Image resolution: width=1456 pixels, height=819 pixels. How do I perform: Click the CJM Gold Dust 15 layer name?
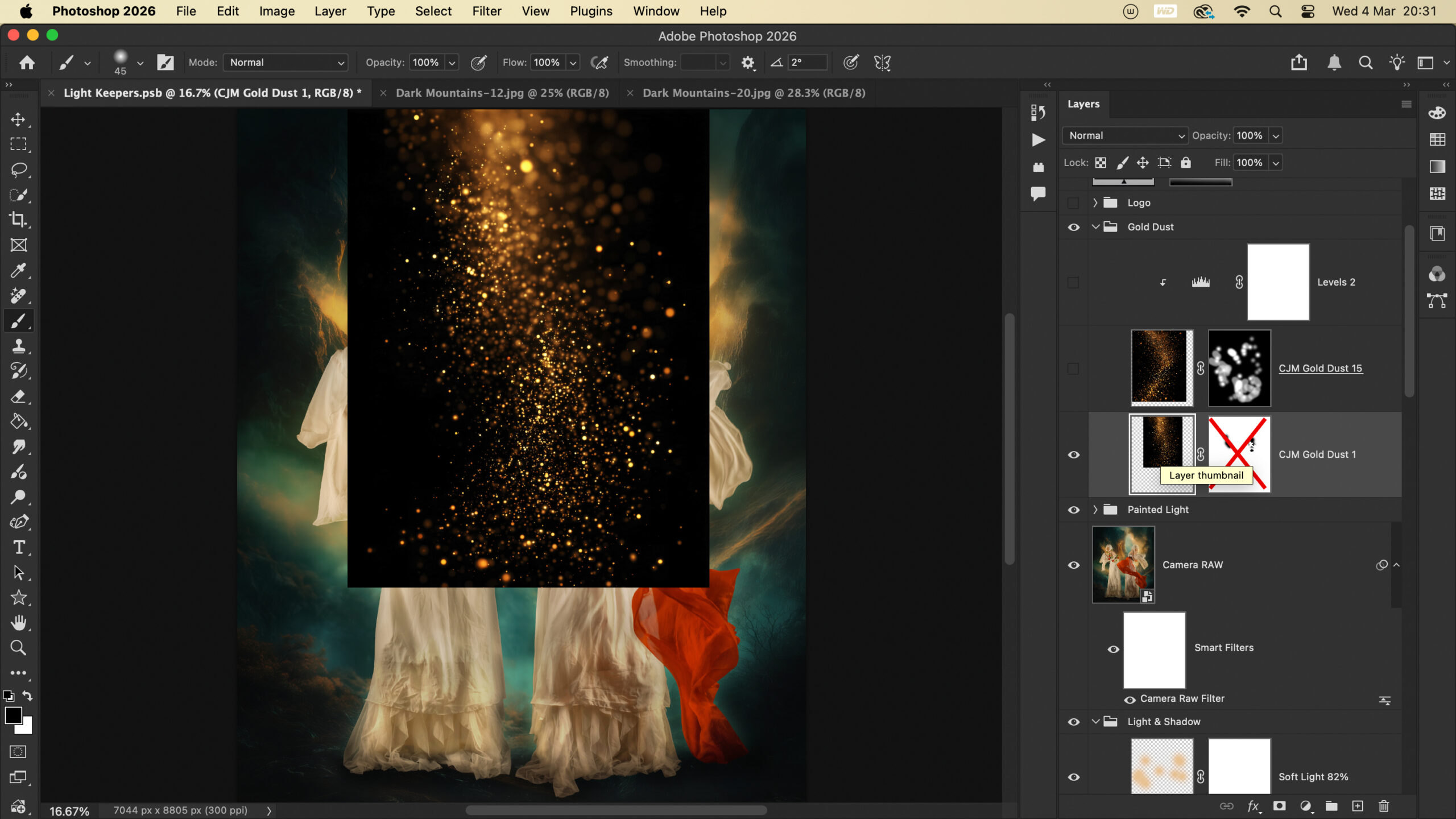[x=1320, y=368]
